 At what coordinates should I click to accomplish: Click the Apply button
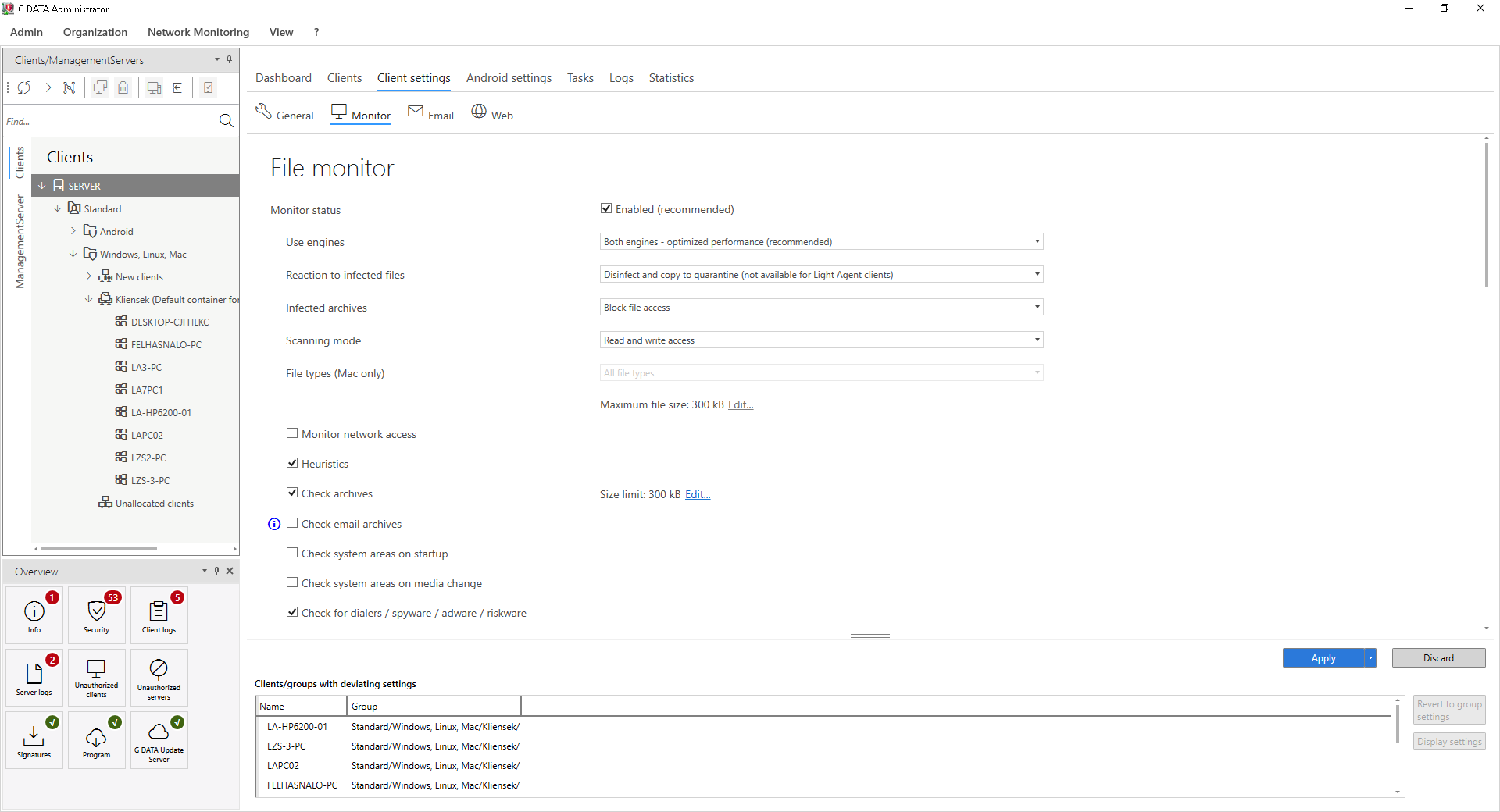click(x=1323, y=658)
